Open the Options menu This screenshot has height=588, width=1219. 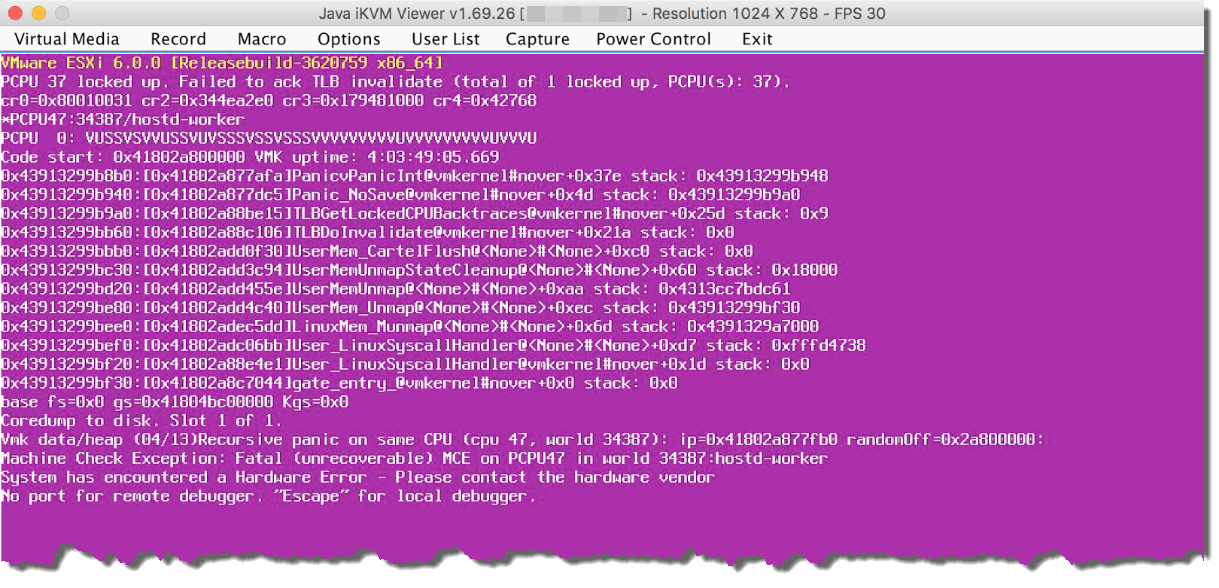[x=349, y=39]
